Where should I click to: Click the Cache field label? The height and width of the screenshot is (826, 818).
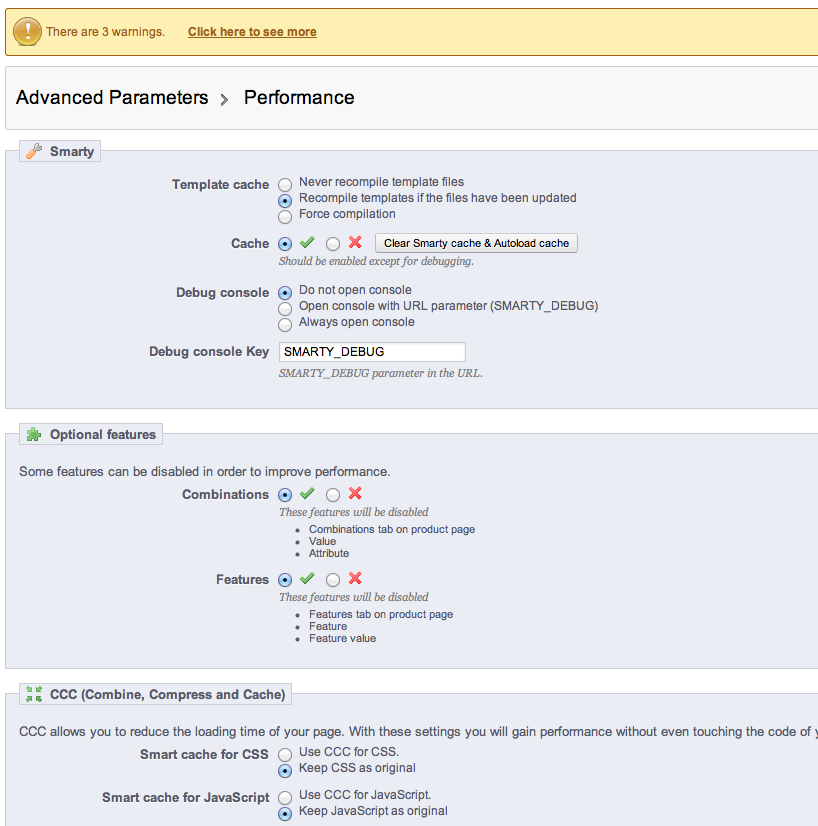(250, 243)
